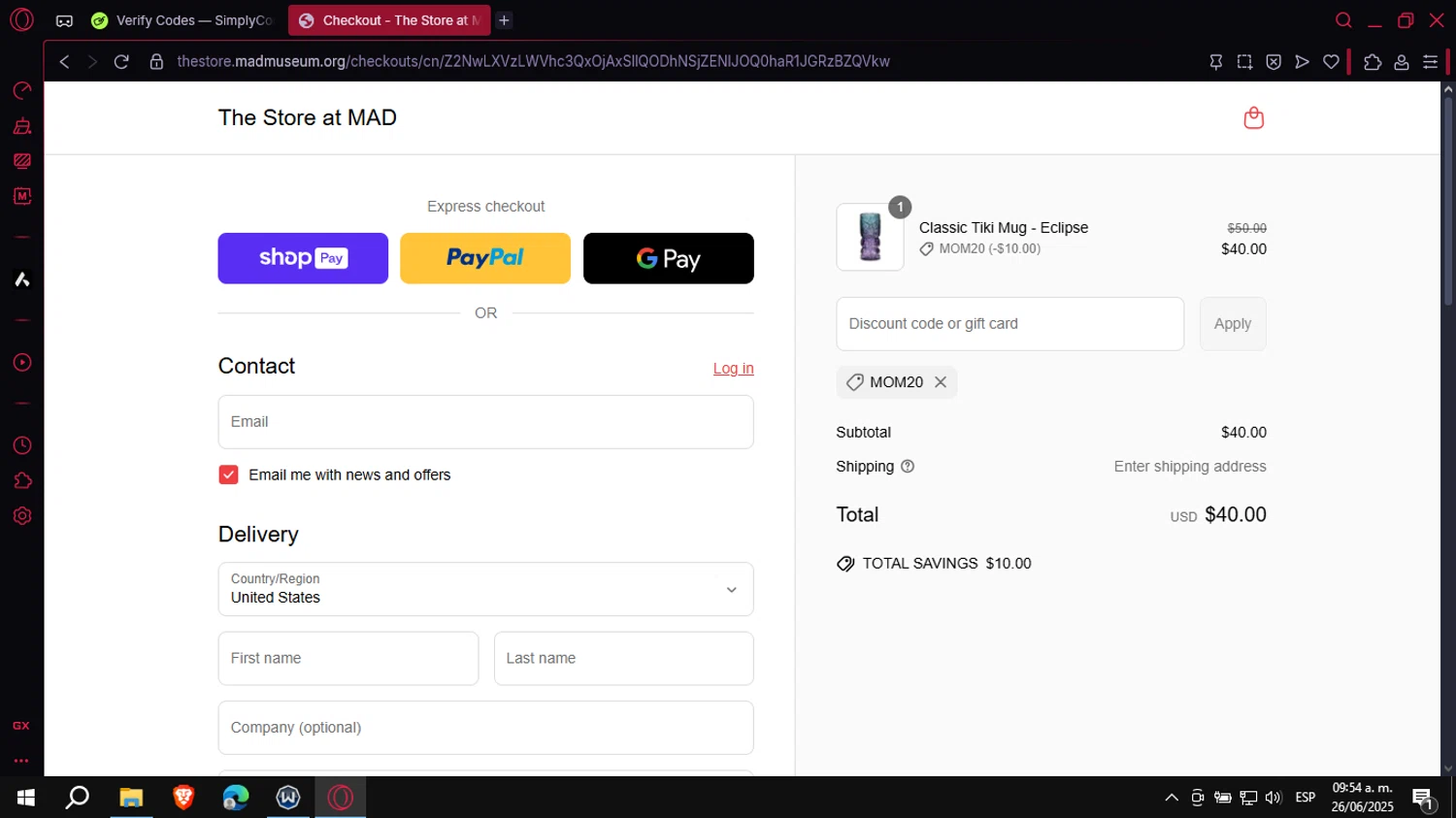Click the pinboard pin icon in address bar
This screenshot has height=818, width=1456.
pos(1215,61)
